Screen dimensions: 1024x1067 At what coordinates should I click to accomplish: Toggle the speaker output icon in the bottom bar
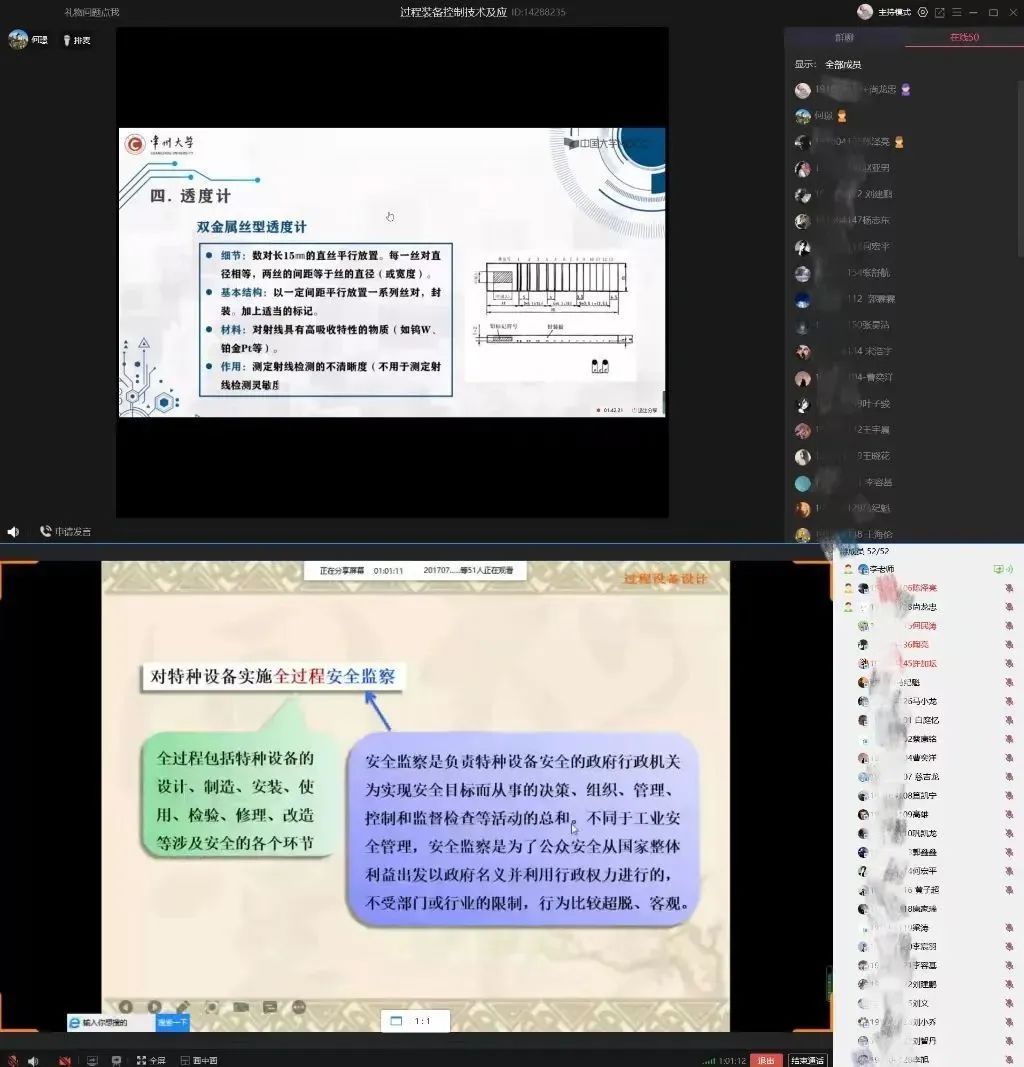tap(33, 1060)
